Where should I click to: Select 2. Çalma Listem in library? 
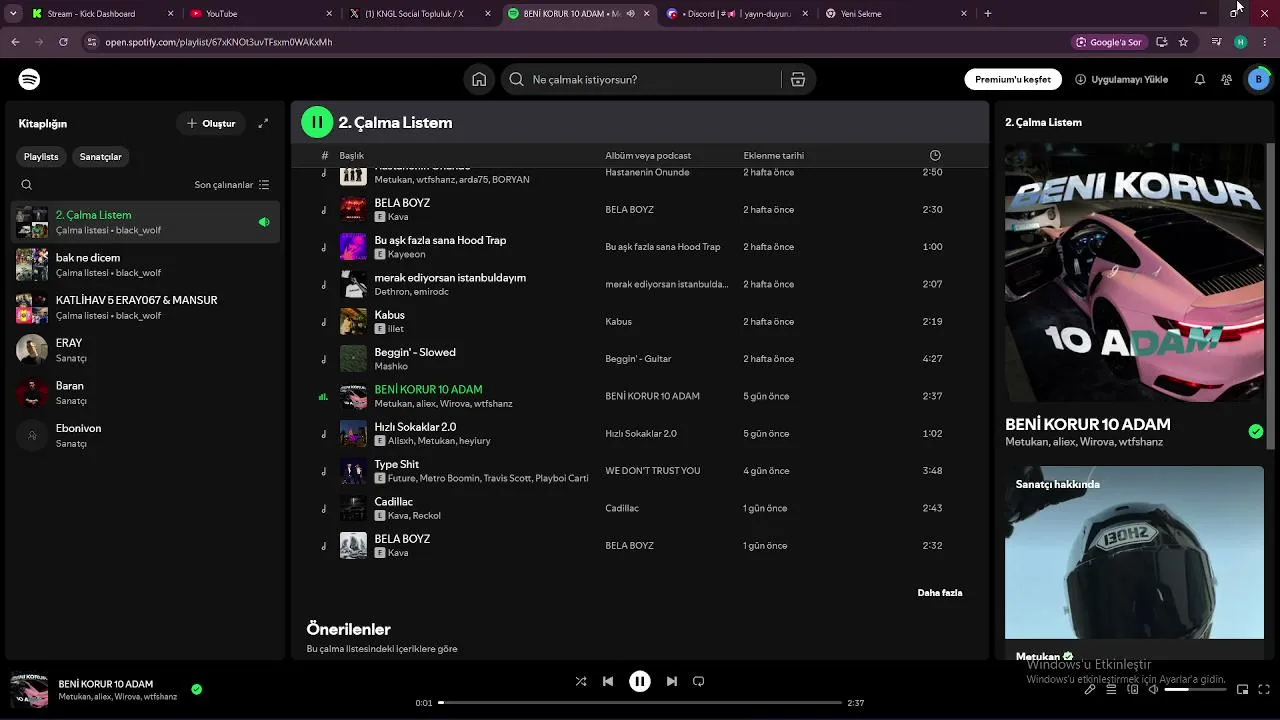145,222
